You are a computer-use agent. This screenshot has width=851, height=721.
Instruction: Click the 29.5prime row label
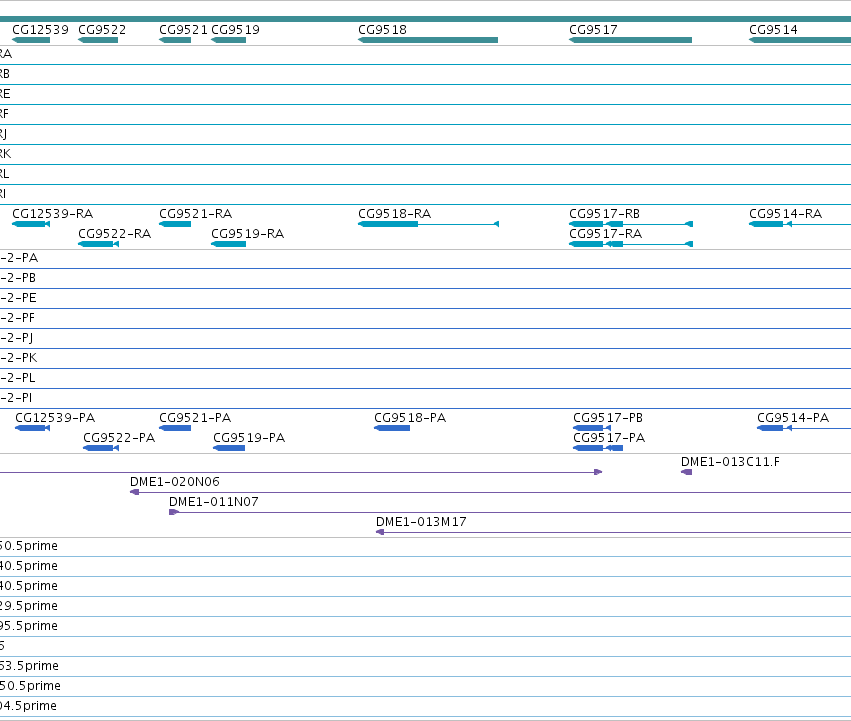click(x=29, y=606)
